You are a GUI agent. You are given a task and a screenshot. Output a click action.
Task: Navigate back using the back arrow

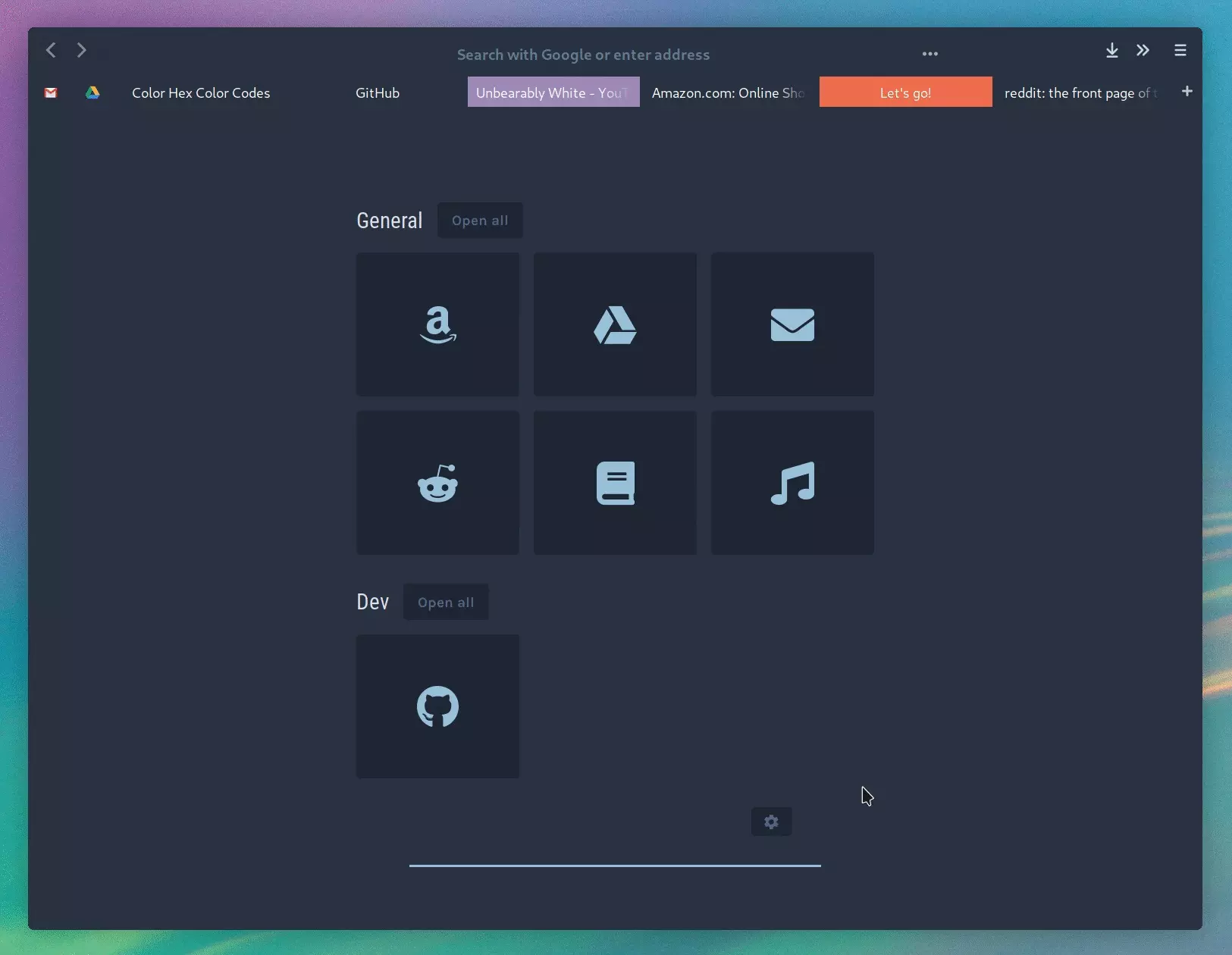click(x=50, y=50)
